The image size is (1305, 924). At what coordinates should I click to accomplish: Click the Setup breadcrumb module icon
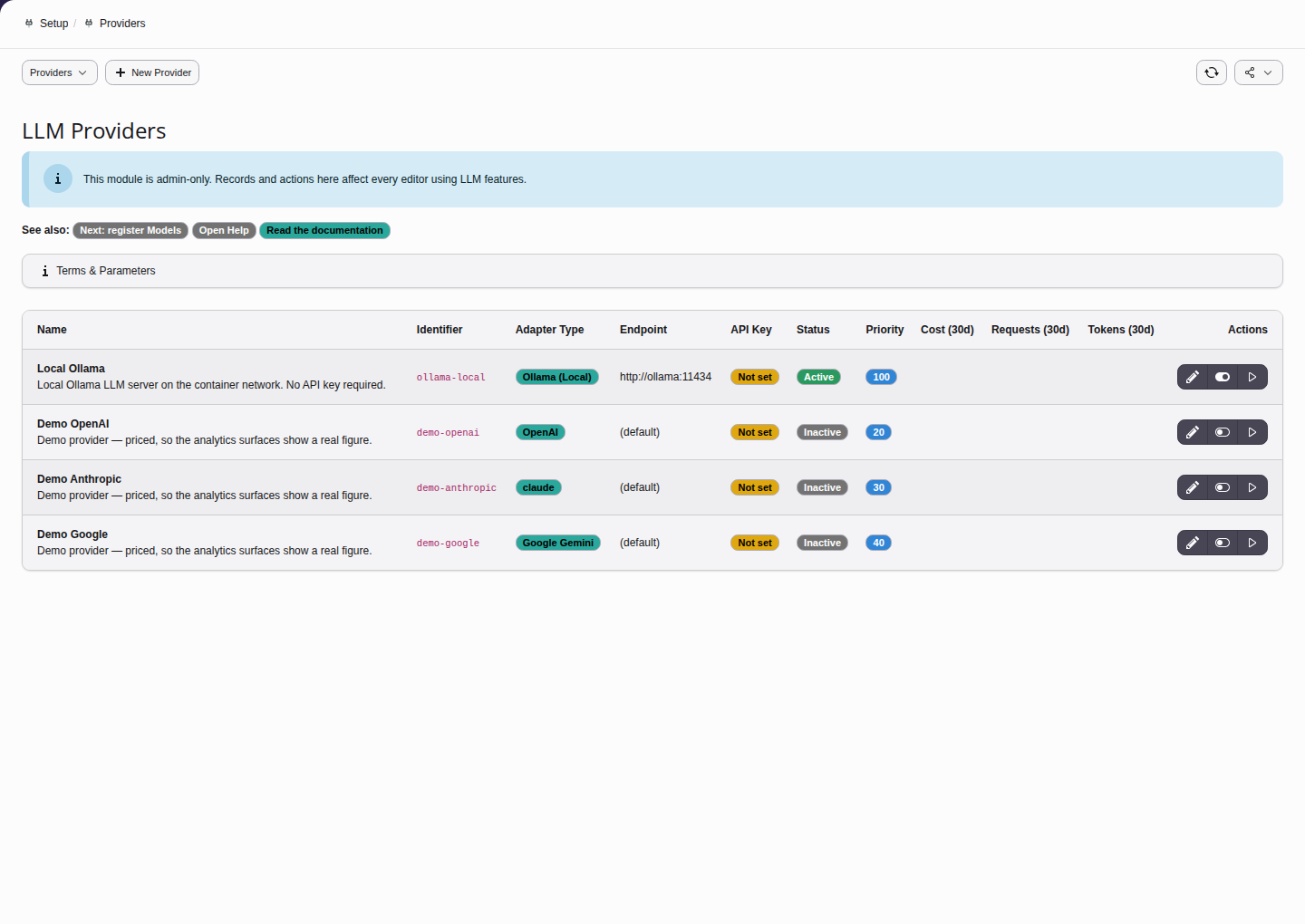coord(29,24)
